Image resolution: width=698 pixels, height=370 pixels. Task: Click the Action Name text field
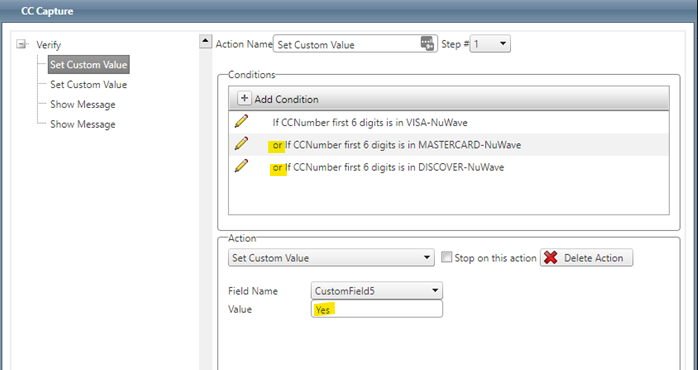point(355,44)
